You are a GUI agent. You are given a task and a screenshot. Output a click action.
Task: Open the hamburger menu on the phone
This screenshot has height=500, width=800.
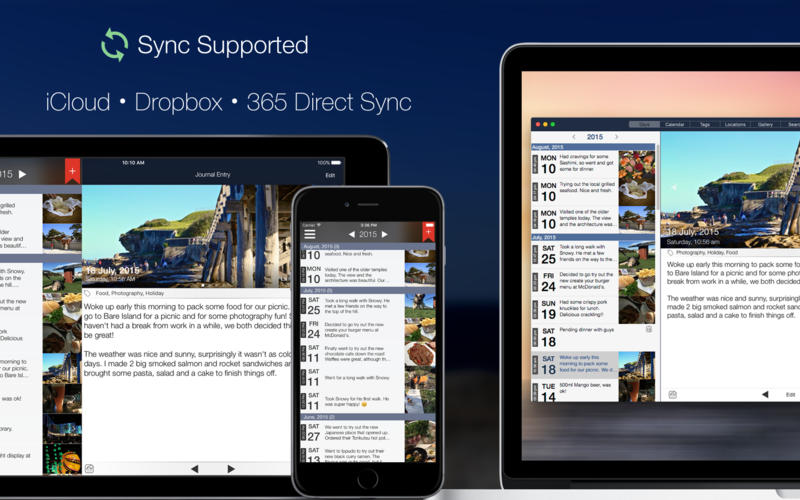click(310, 234)
